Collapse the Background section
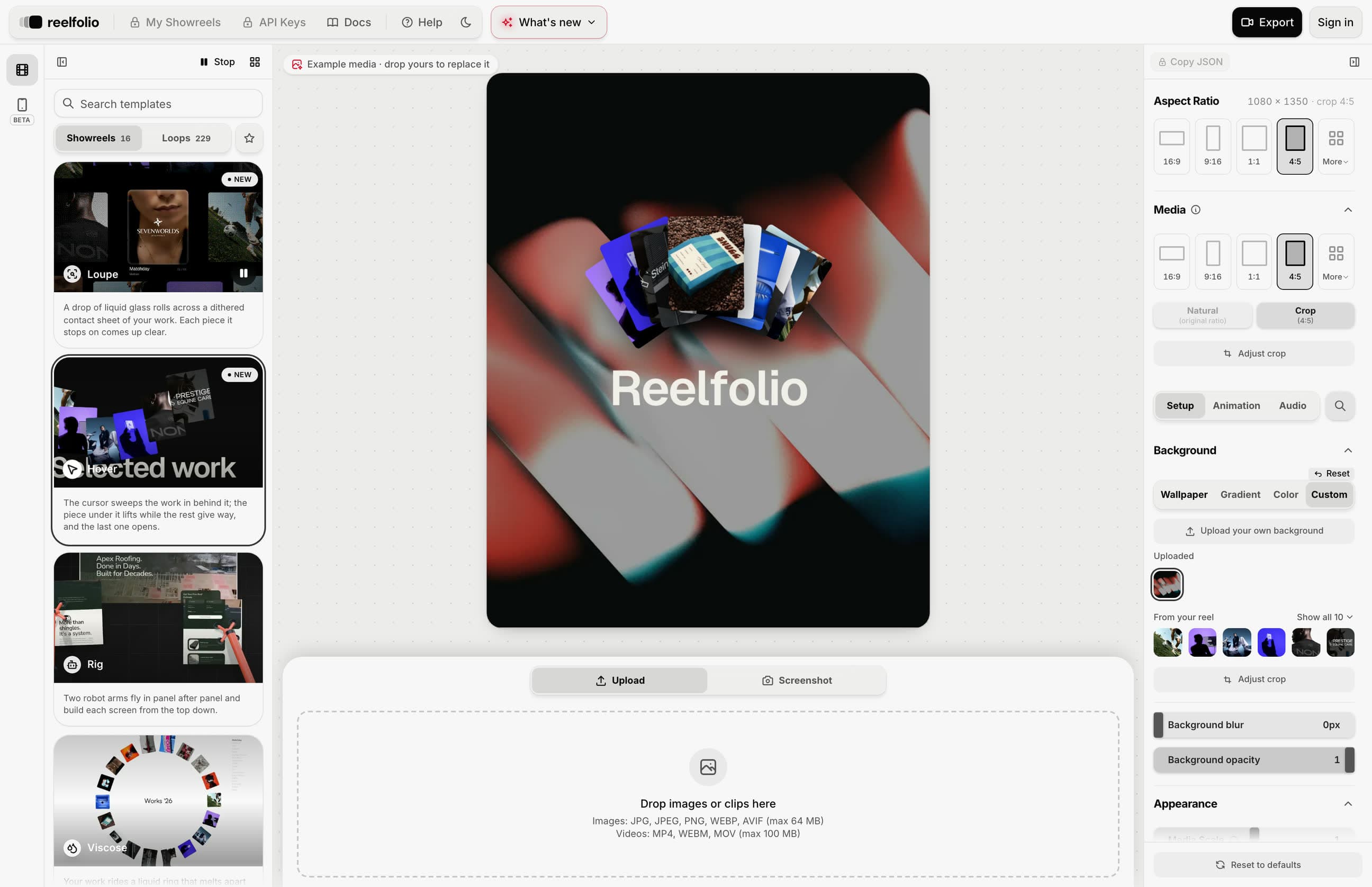The width and height of the screenshot is (1372, 887). [x=1348, y=450]
